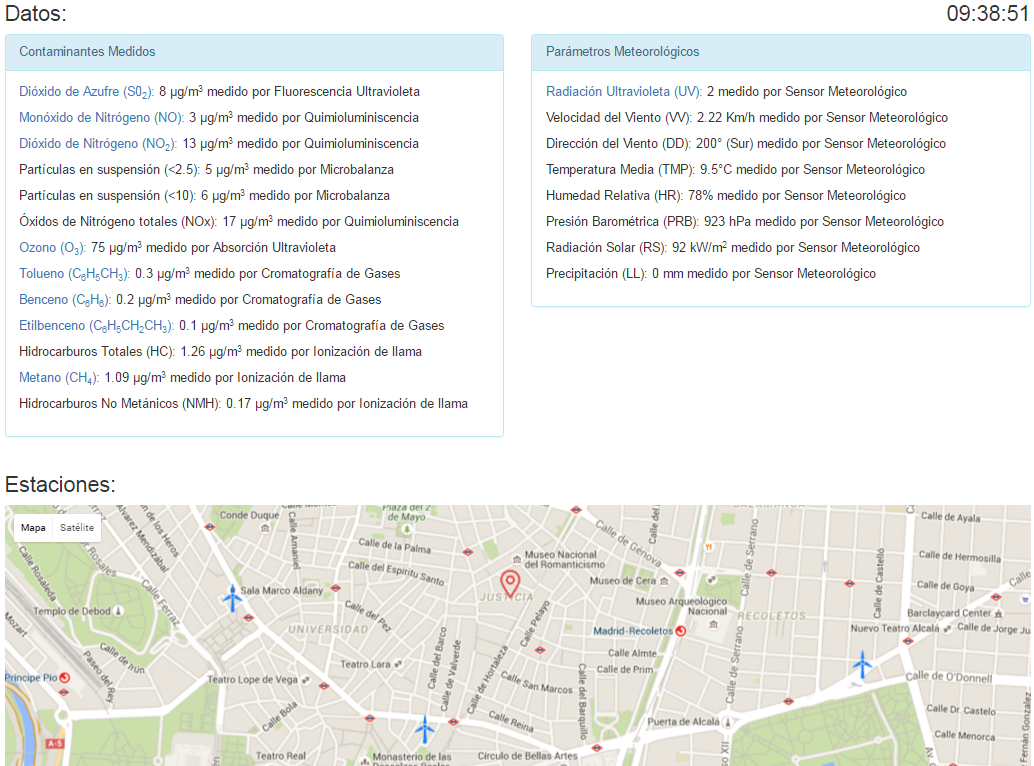This screenshot has height=766, width=1034.
Task: Click the Madrid-Recoletos train station icon
Action: 681,631
